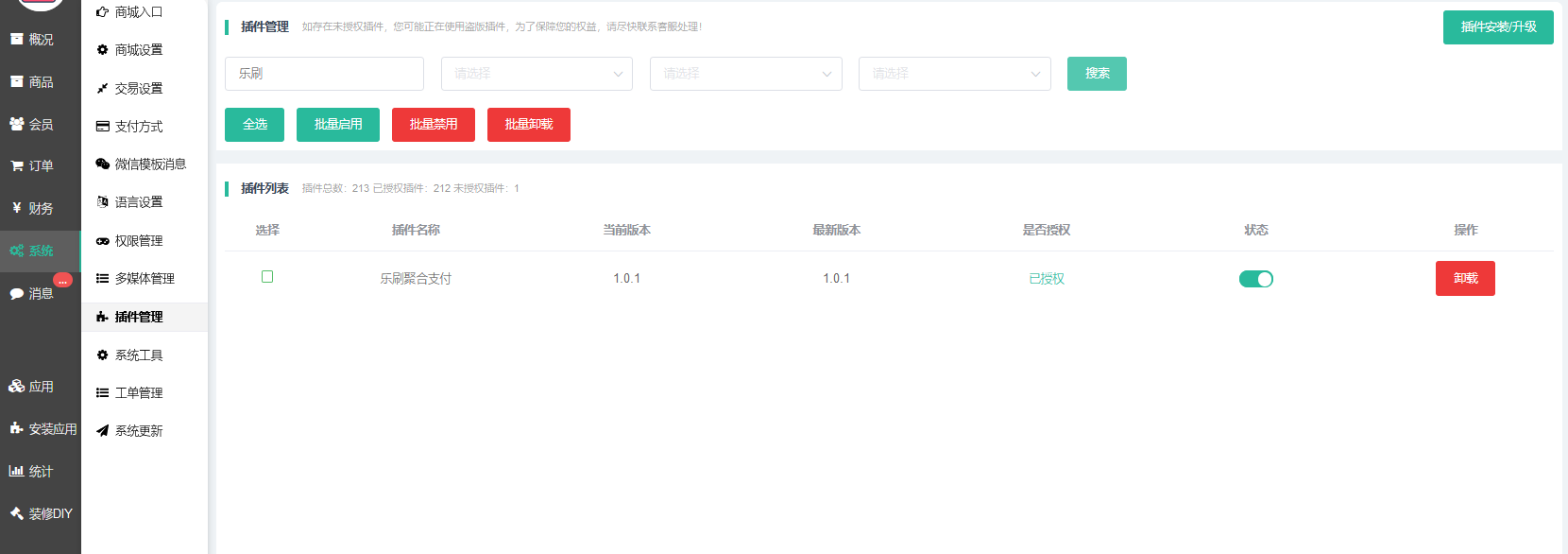Open the third 请选择 filter dropdown
Image resolution: width=1568 pixels, height=554 pixels.
tap(954, 74)
